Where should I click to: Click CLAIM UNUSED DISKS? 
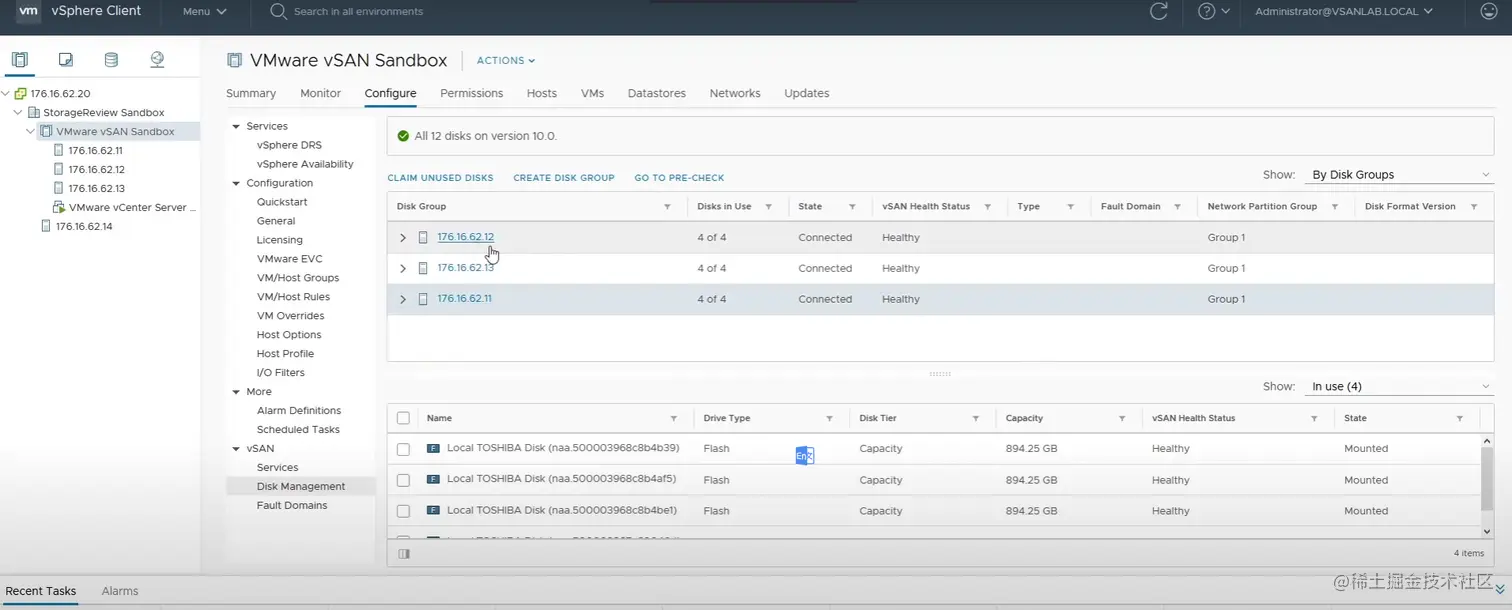tap(441, 178)
